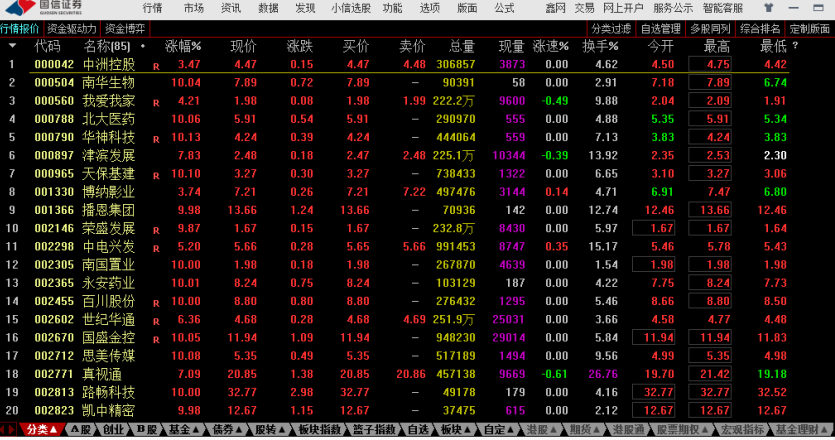This screenshot has width=835, height=440.
Task: Open the 市场 menu
Action: coord(193,8)
